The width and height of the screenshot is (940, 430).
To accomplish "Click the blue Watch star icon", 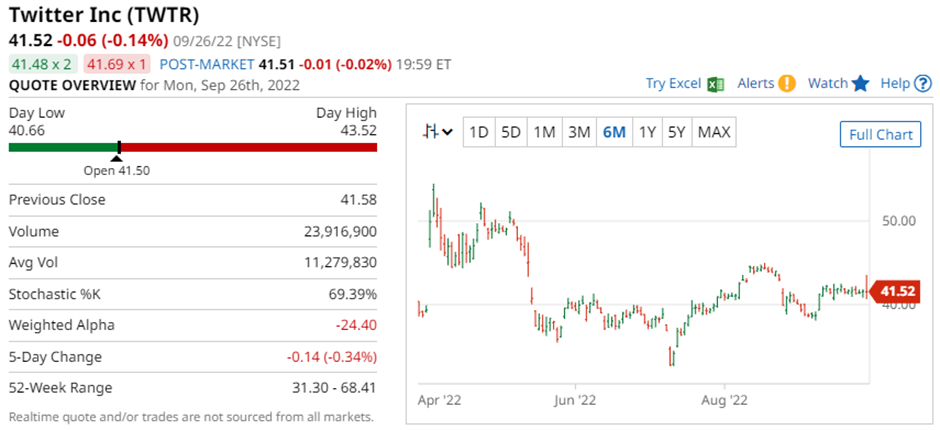I will coord(860,84).
